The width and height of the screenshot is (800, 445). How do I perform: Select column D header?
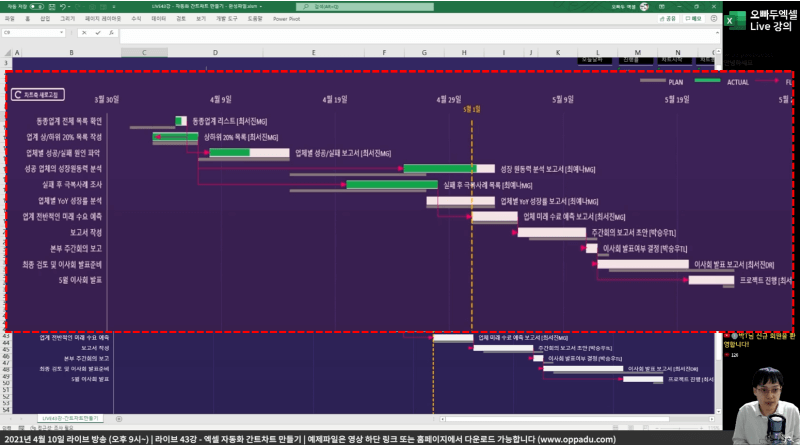click(214, 51)
